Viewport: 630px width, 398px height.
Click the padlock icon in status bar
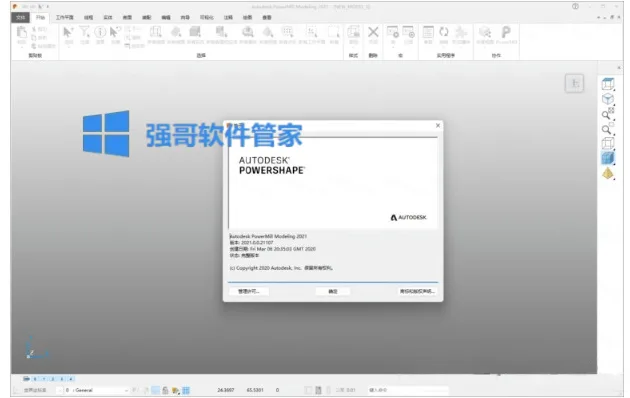point(165,390)
